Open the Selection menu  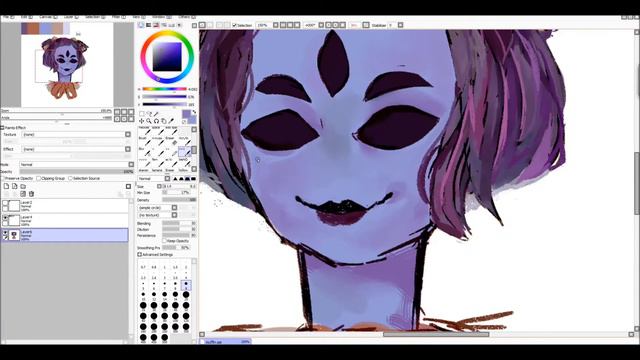tap(95, 17)
